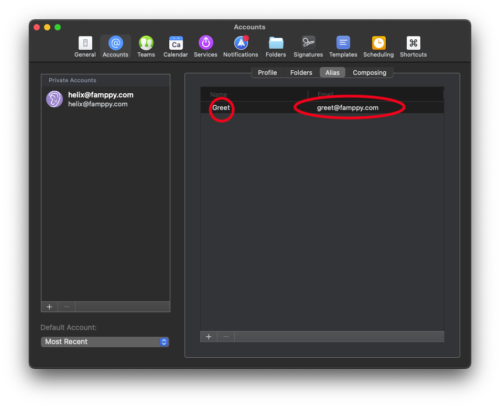Add a new account with plus button
The width and height of the screenshot is (500, 407).
(50, 307)
